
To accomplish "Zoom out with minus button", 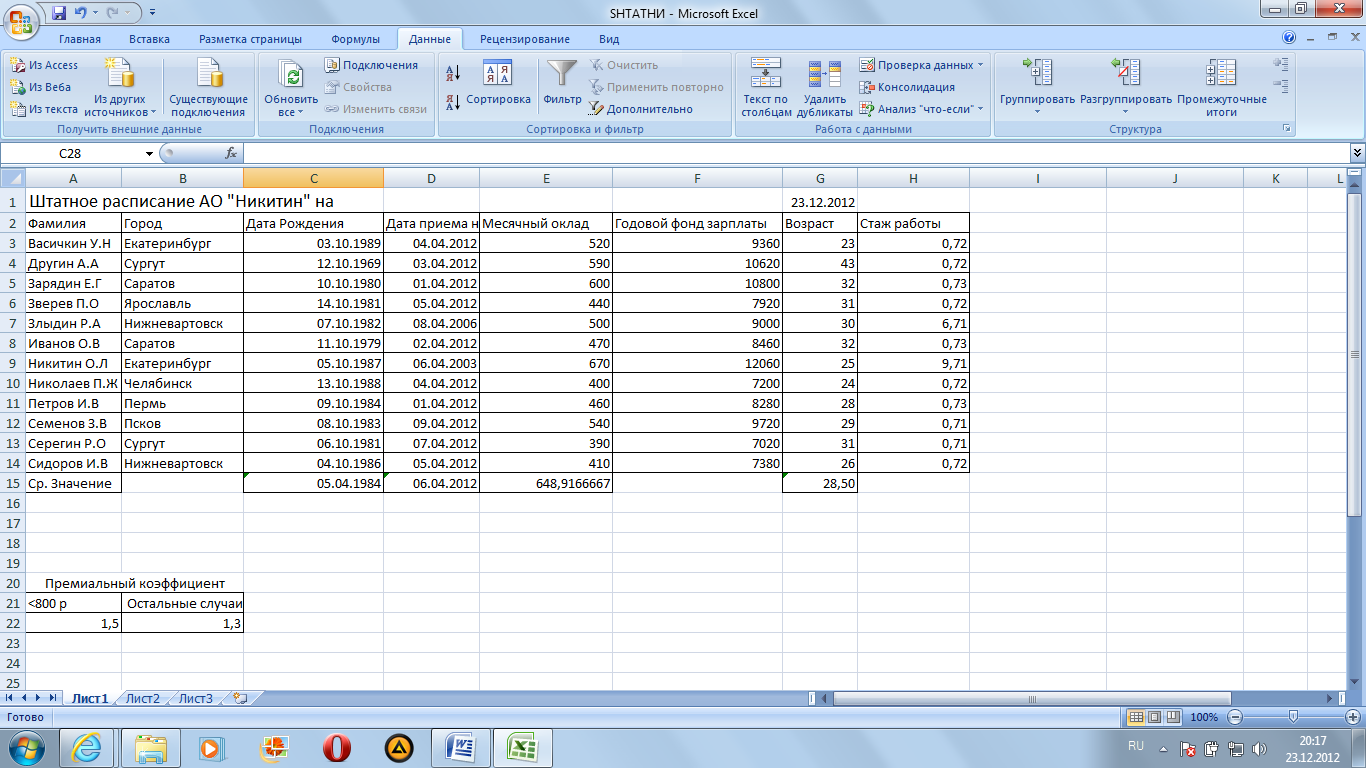I will 1235,717.
